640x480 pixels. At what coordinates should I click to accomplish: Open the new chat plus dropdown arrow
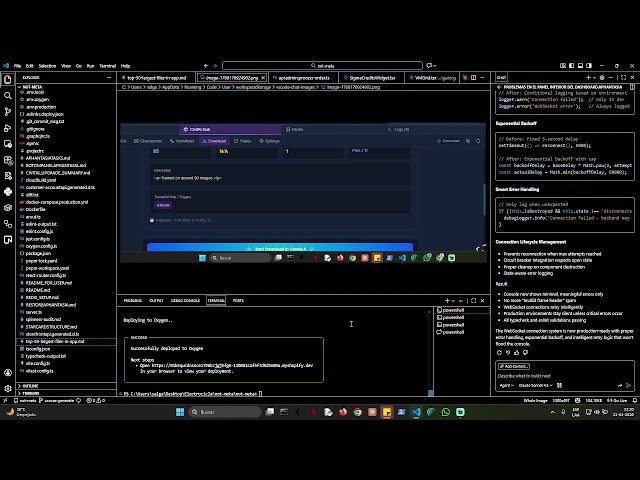pyautogui.click(x=594, y=78)
